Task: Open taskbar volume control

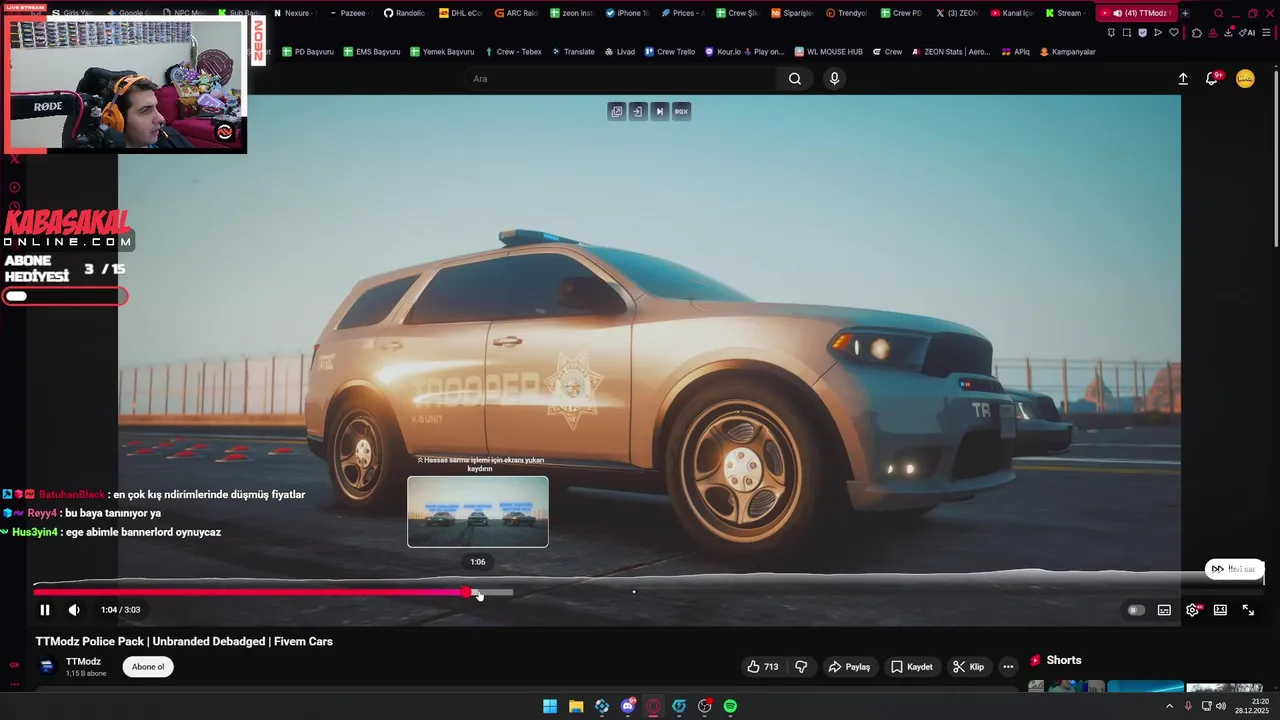Action: (x=1221, y=706)
